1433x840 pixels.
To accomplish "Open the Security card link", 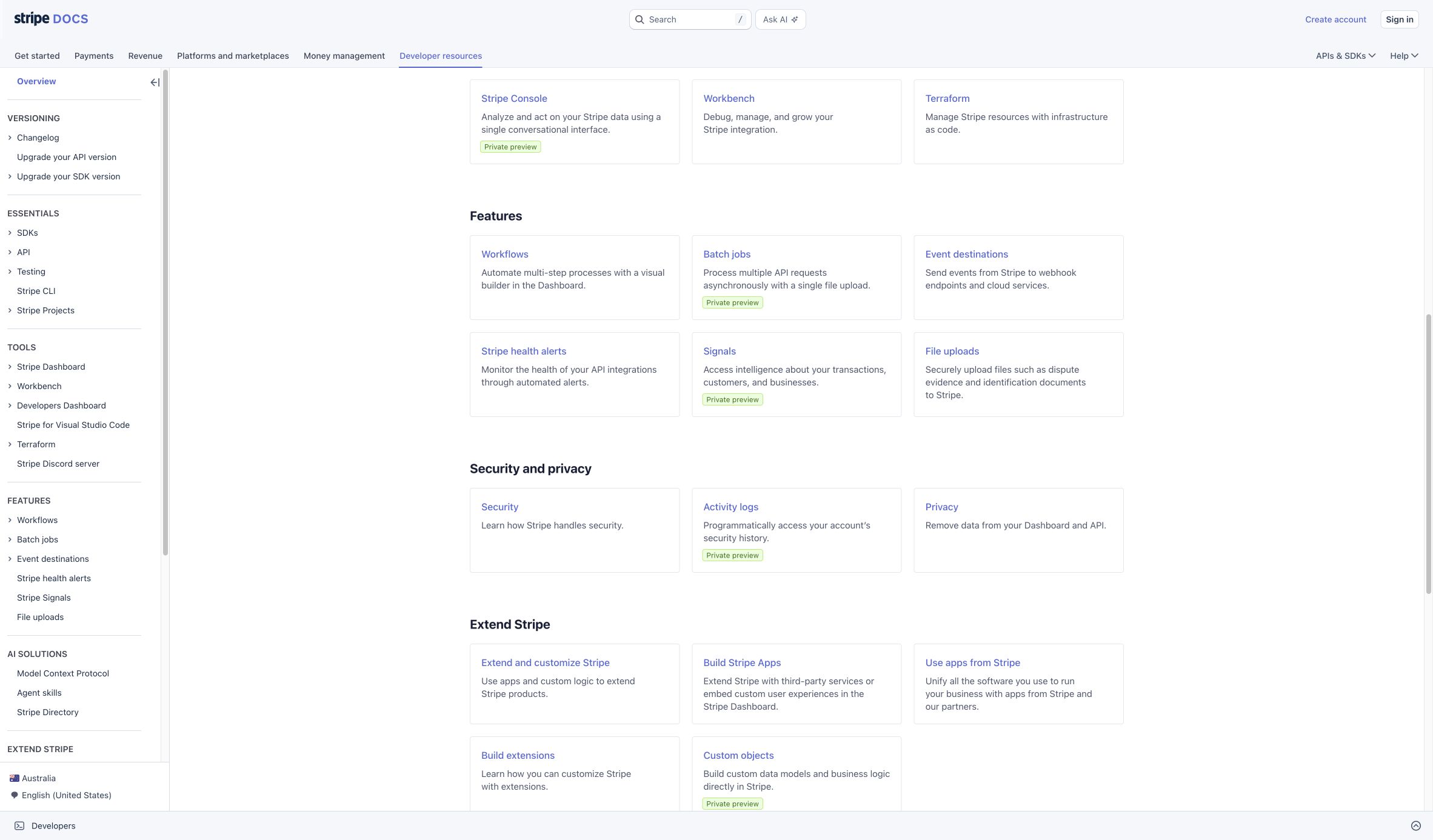I will (x=499, y=507).
